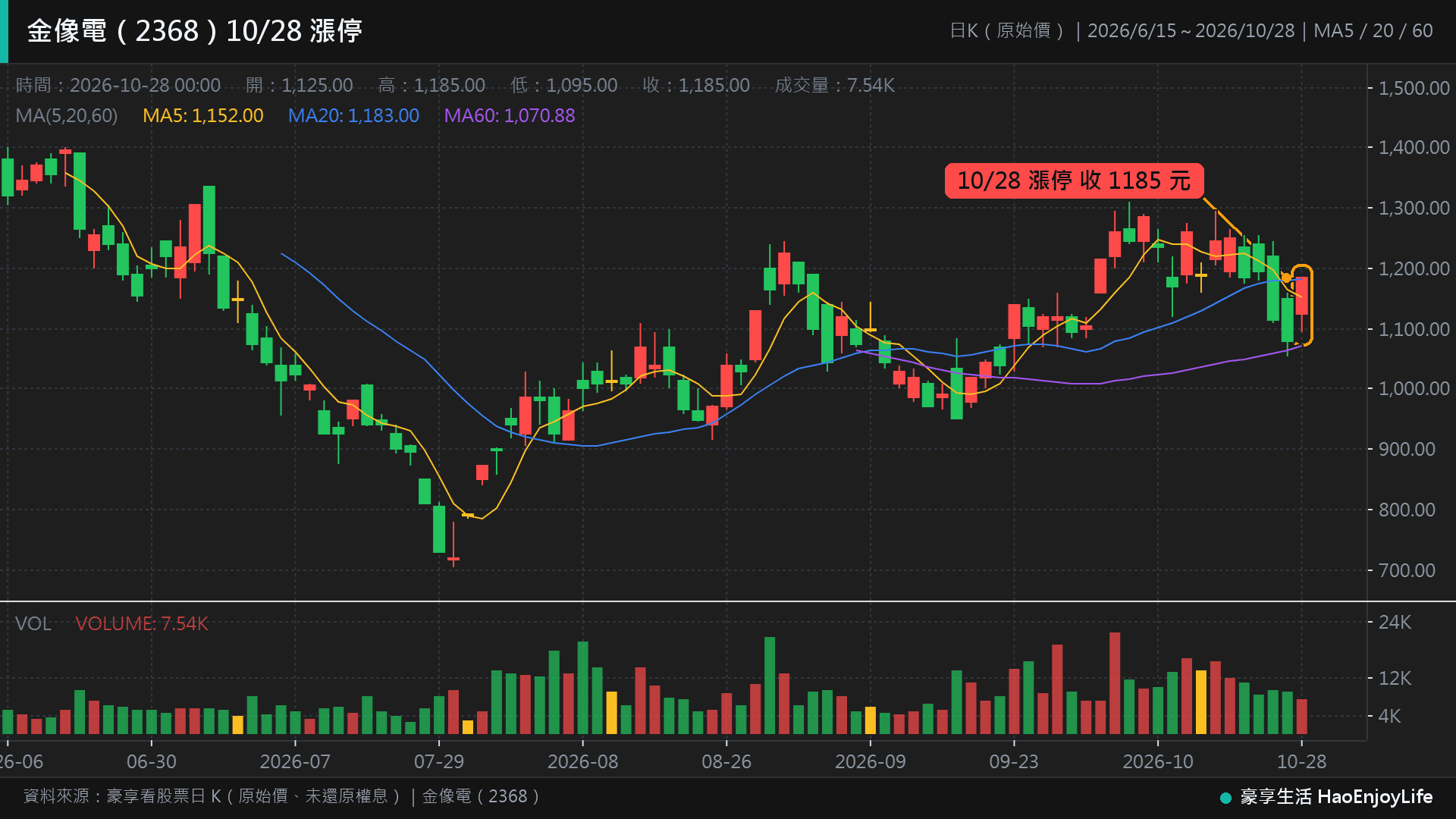Viewport: 1456px width, 819px height.
Task: Click the chart title 金像電 (2368) 10/28 漲停
Action: tap(195, 31)
